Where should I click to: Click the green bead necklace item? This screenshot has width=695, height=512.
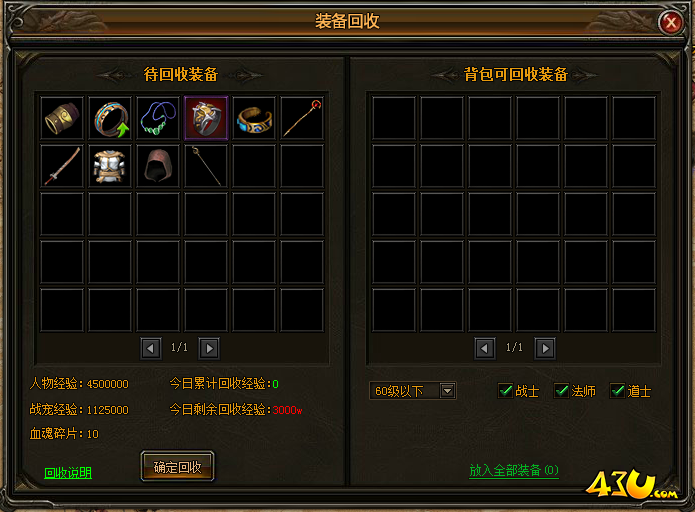158,118
